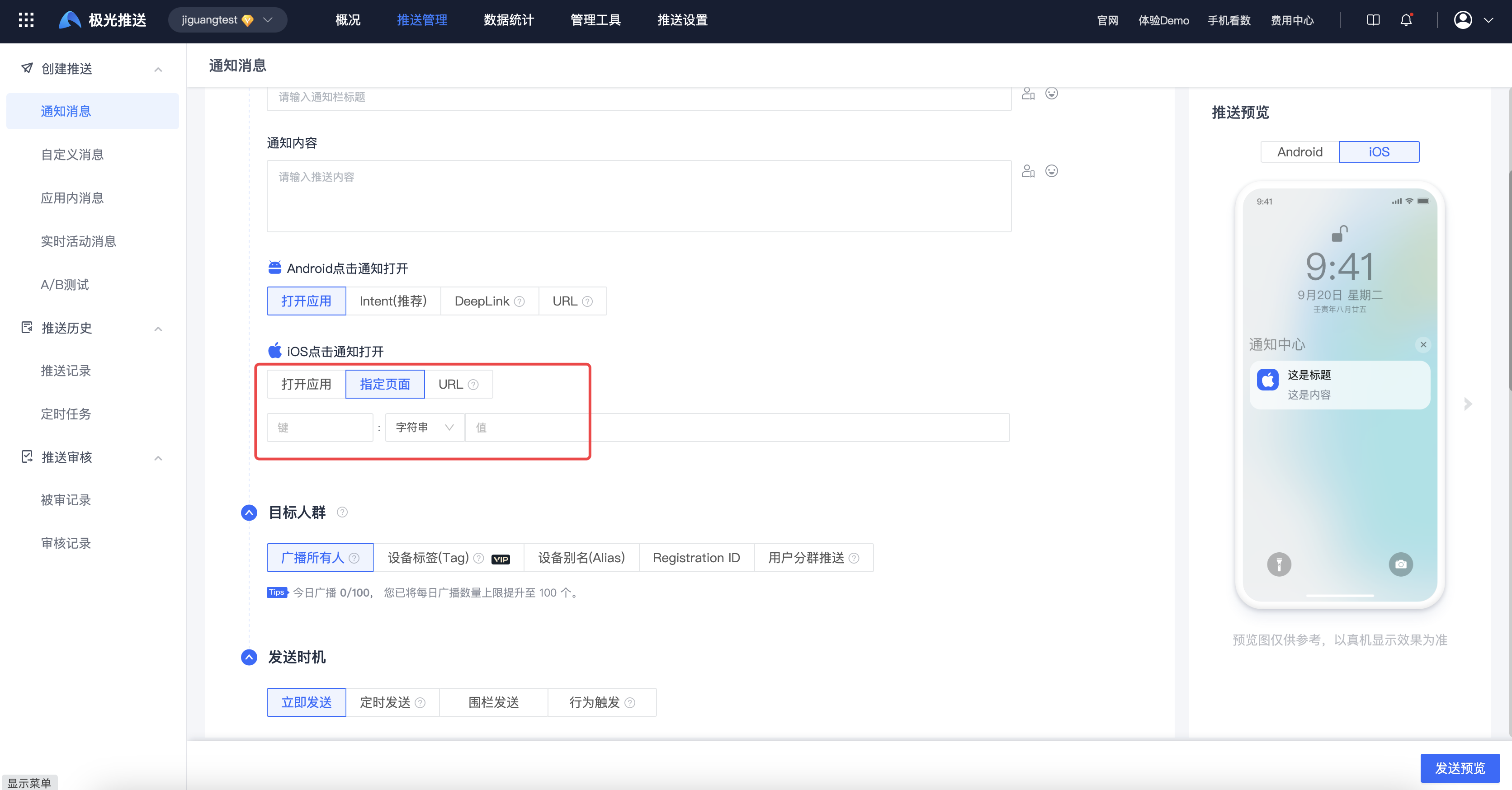Image resolution: width=1512 pixels, height=790 pixels.
Task: Show Android URL help tooltip
Action: coord(587,301)
